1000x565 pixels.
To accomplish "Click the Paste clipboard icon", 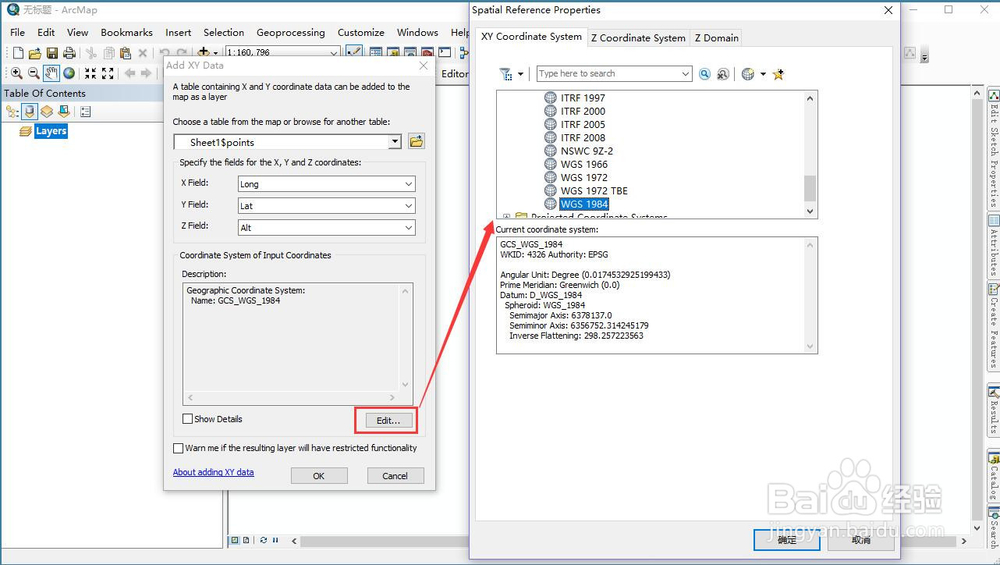I will click(126, 53).
